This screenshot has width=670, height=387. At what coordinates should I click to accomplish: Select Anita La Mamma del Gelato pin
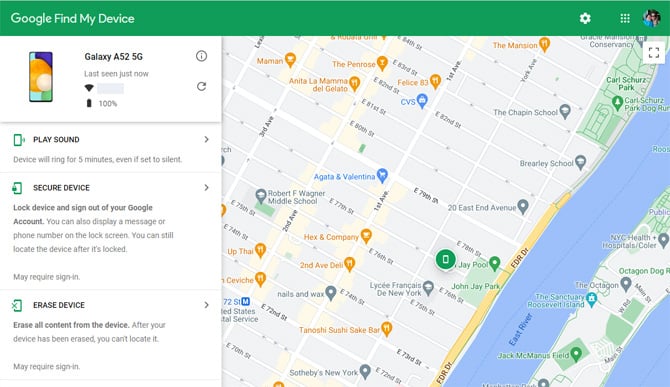[354, 84]
